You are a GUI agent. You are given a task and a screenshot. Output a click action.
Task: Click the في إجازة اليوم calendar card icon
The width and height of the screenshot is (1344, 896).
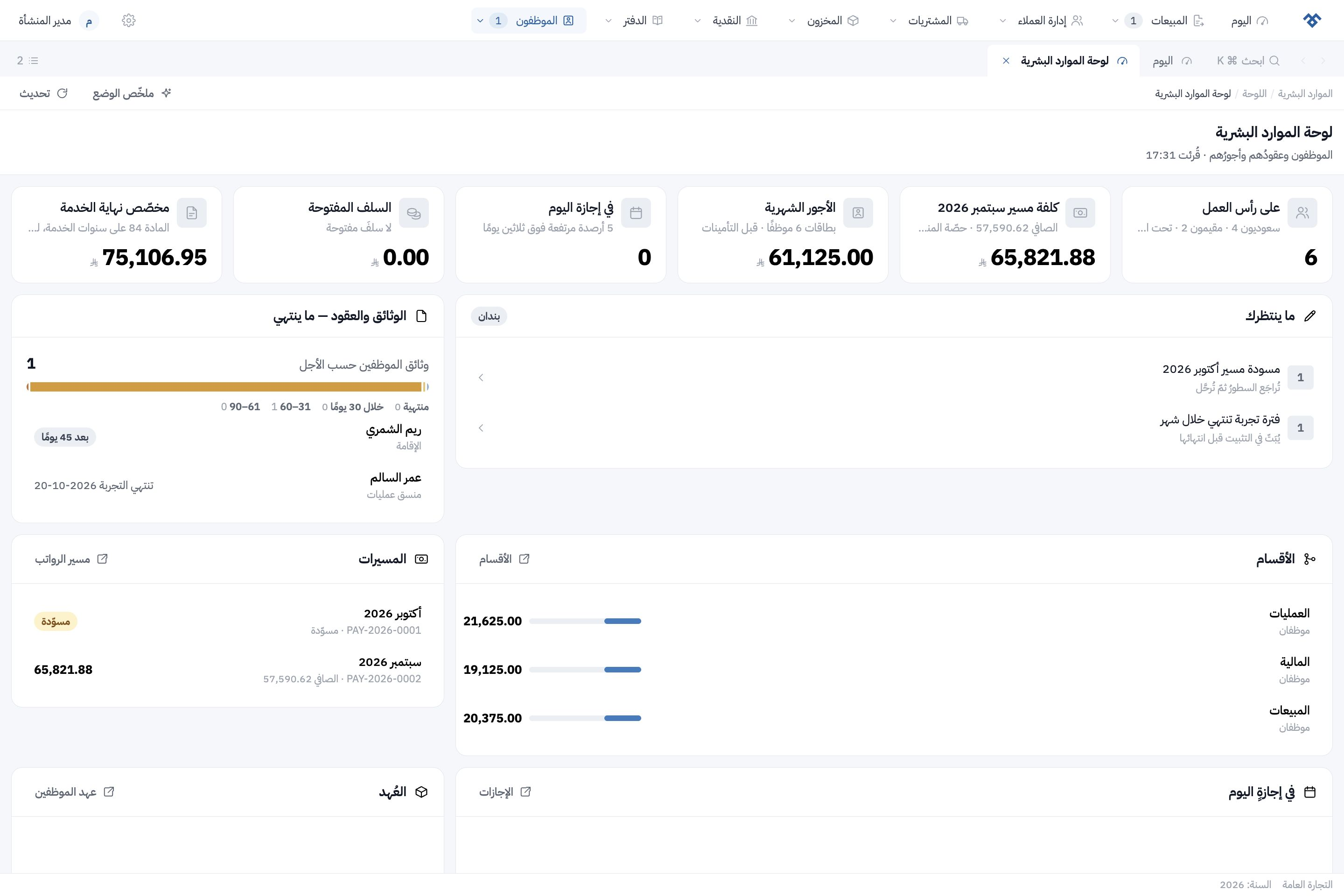click(x=636, y=213)
